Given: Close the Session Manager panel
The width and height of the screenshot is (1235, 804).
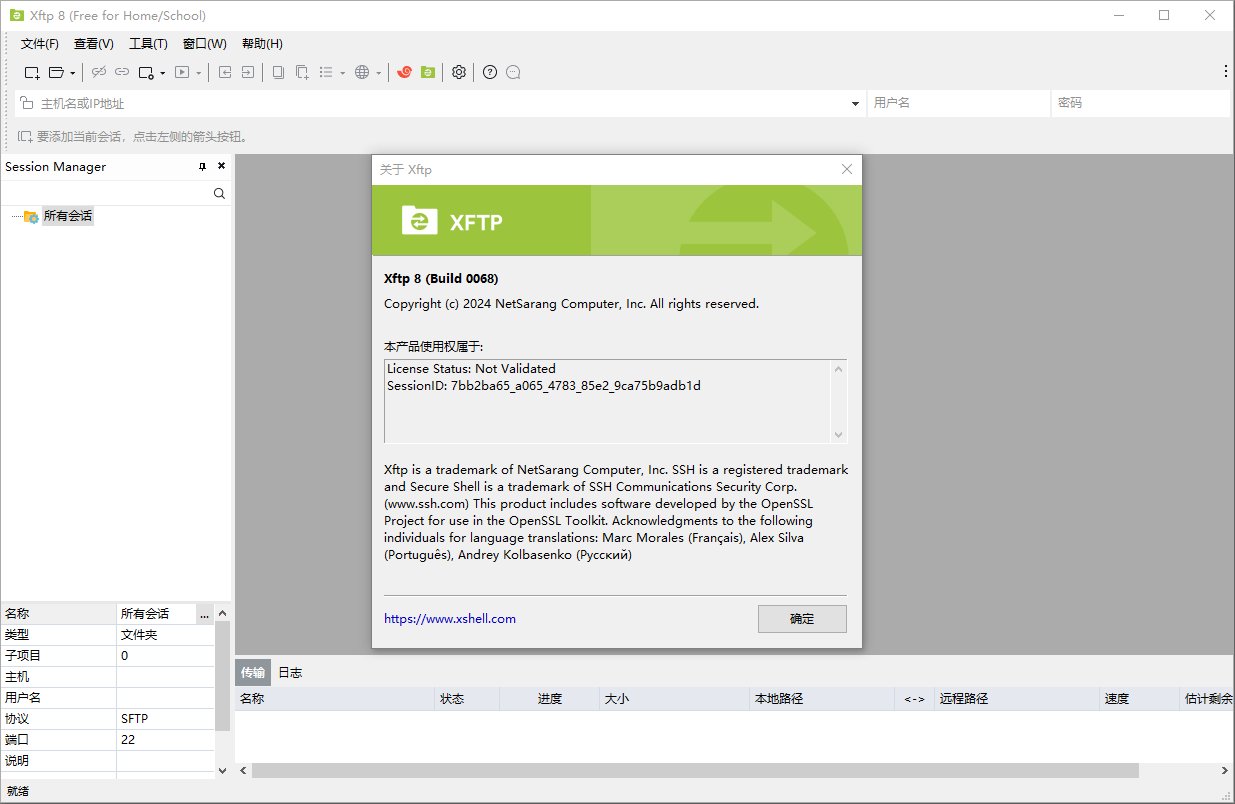Looking at the screenshot, I should [x=221, y=167].
